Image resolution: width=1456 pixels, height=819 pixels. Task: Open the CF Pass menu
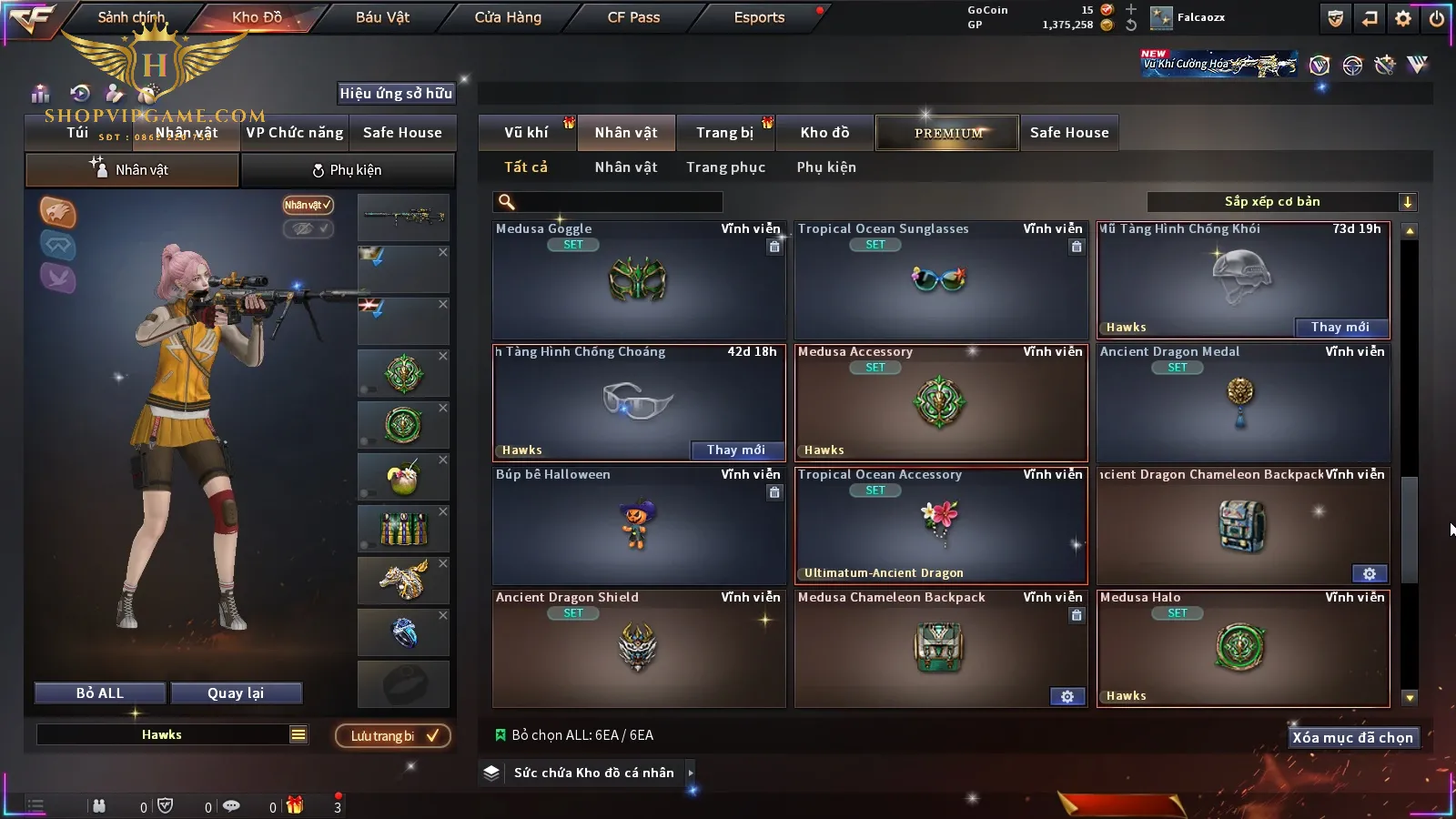633,17
